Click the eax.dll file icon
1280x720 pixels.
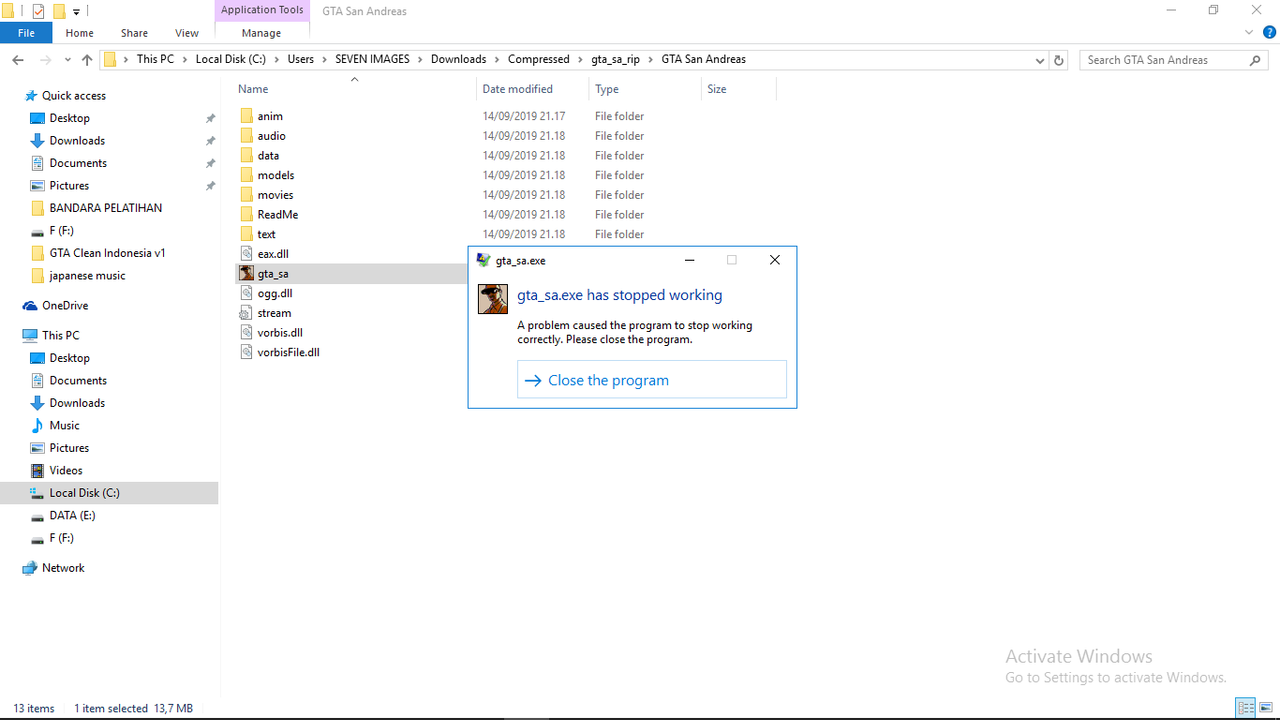pos(247,254)
